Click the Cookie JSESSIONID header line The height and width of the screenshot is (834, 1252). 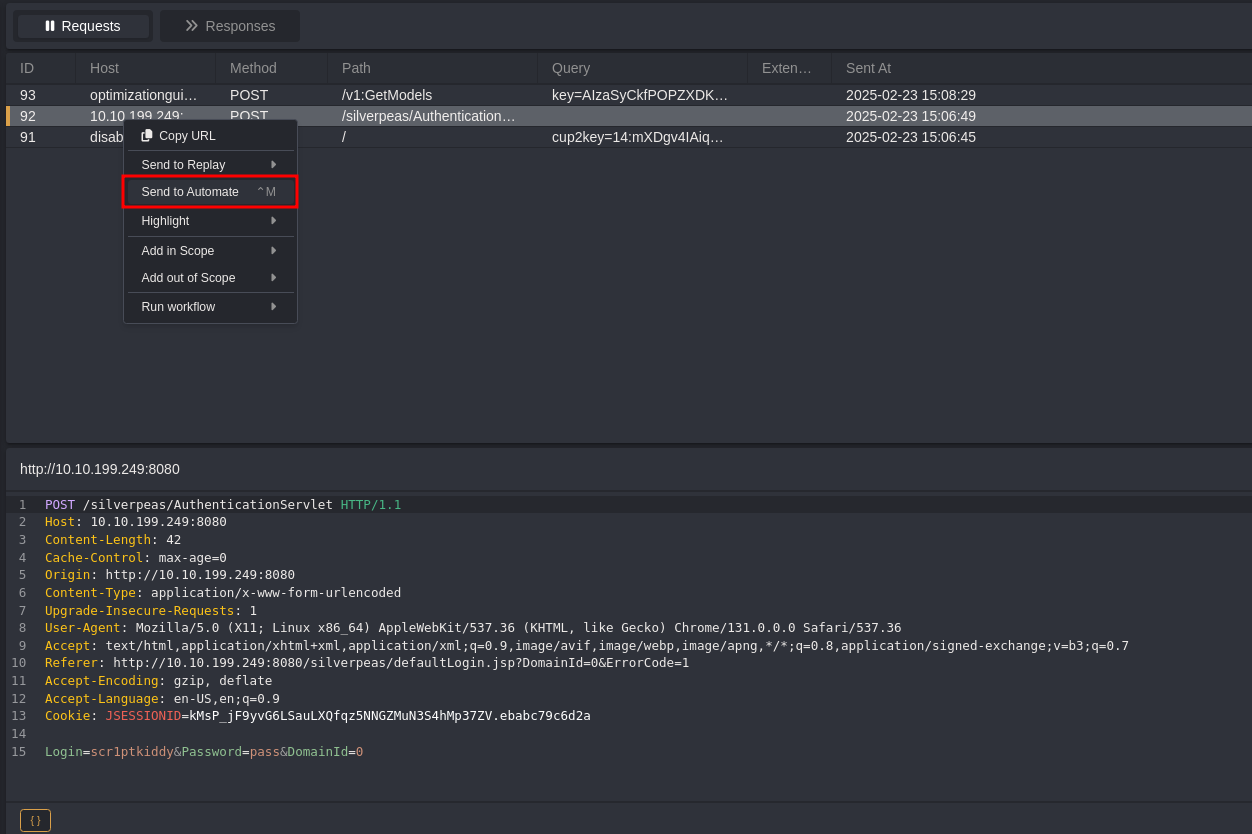point(318,716)
